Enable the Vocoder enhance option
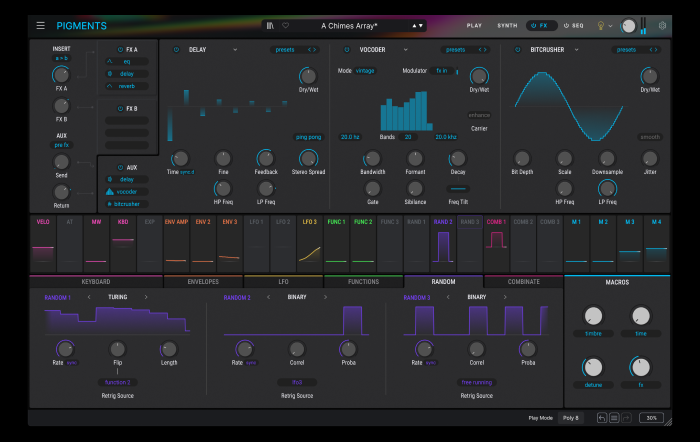 tap(479, 115)
